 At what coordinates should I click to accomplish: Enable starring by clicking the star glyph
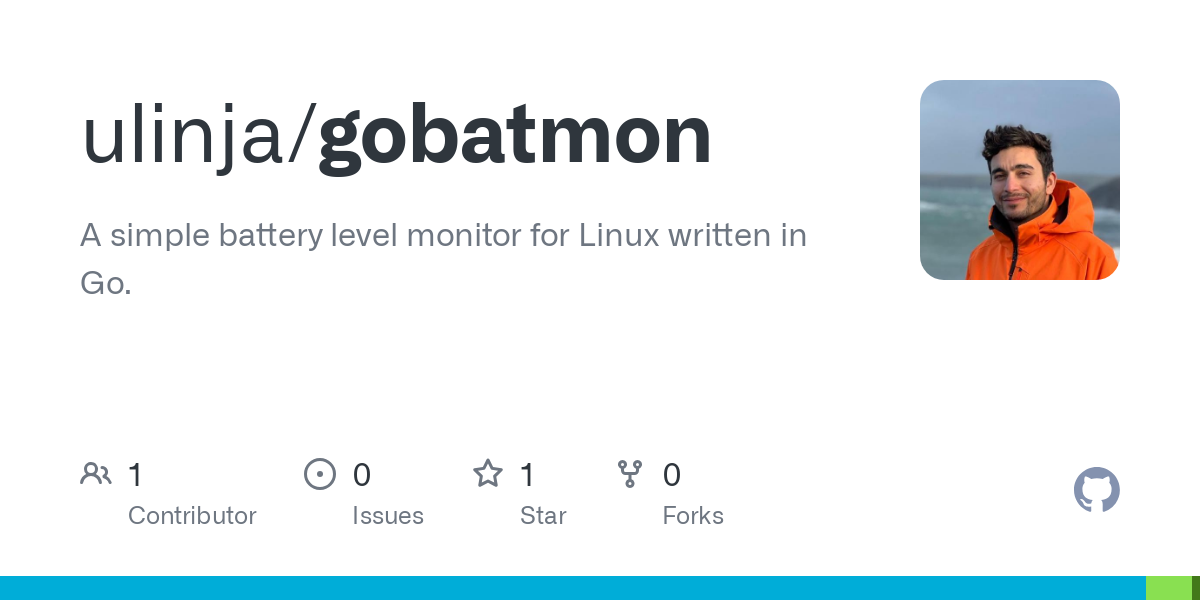coord(488,474)
